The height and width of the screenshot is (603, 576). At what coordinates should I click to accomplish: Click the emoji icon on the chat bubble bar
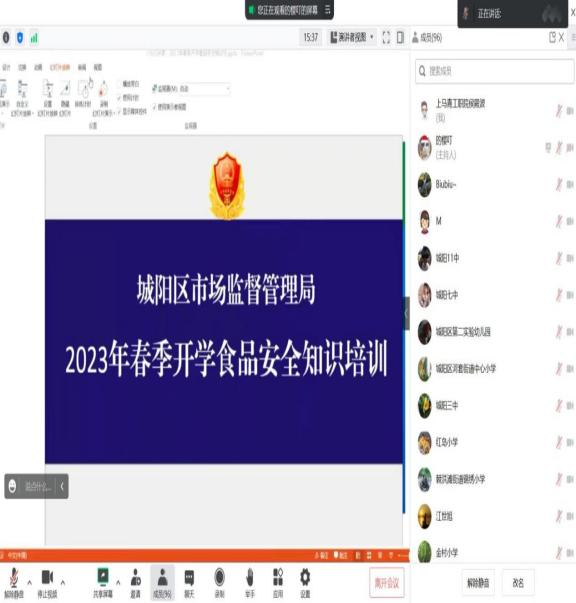pyautogui.click(x=13, y=486)
